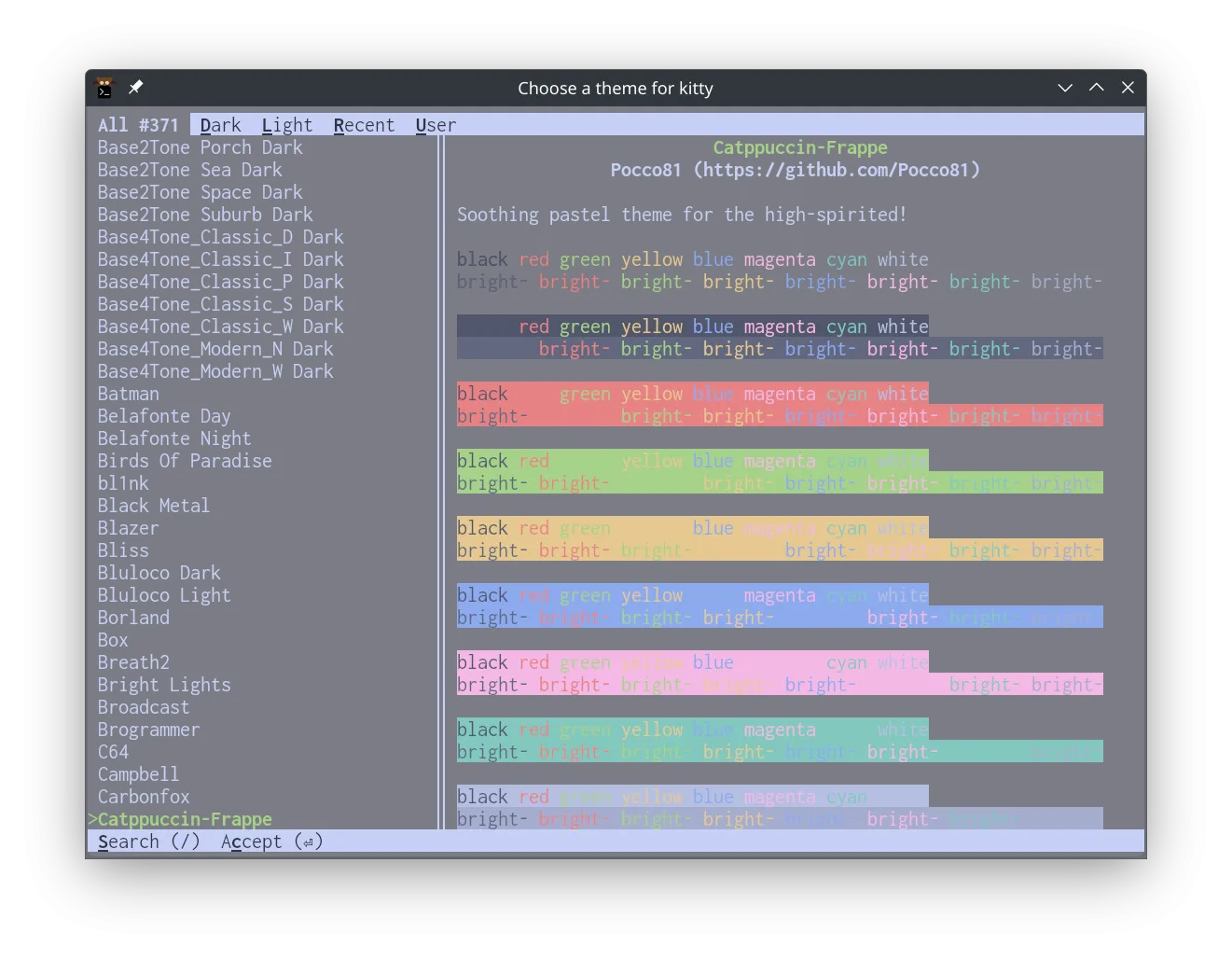Pick the C64 theme

pyautogui.click(x=113, y=751)
